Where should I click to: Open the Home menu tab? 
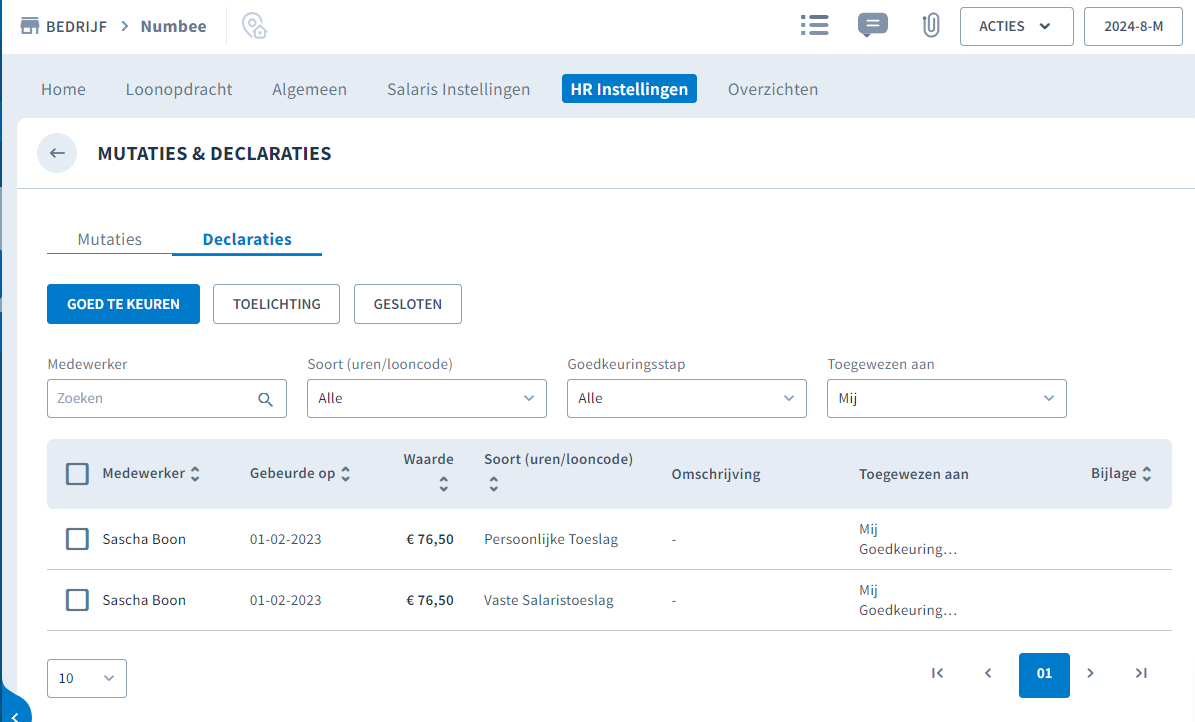(63, 89)
